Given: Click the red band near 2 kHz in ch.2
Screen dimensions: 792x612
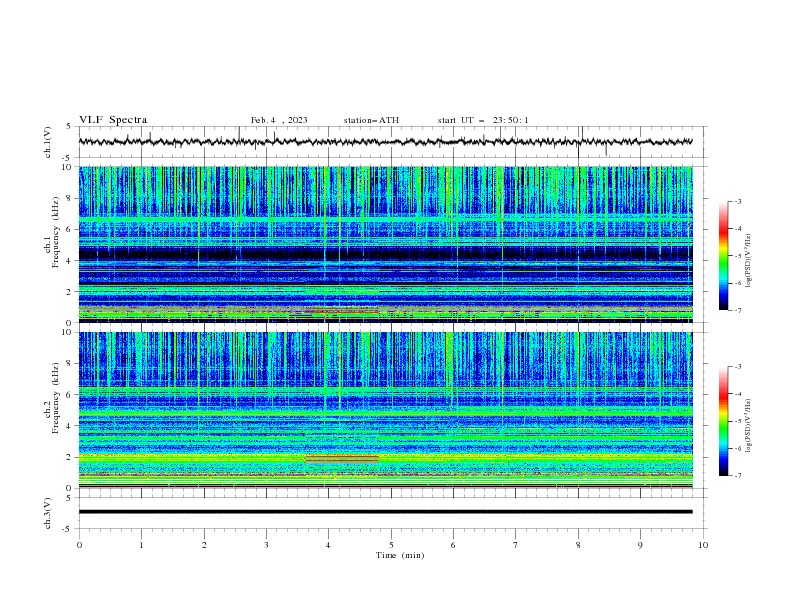Looking at the screenshot, I should (342, 459).
